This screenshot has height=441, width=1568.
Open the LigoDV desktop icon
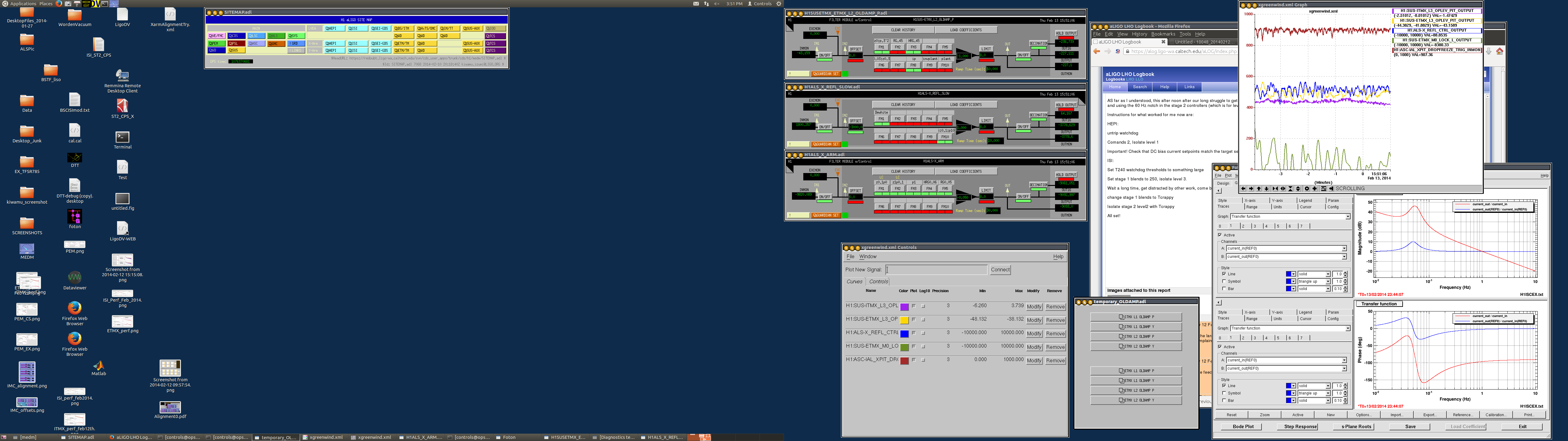coord(123,17)
